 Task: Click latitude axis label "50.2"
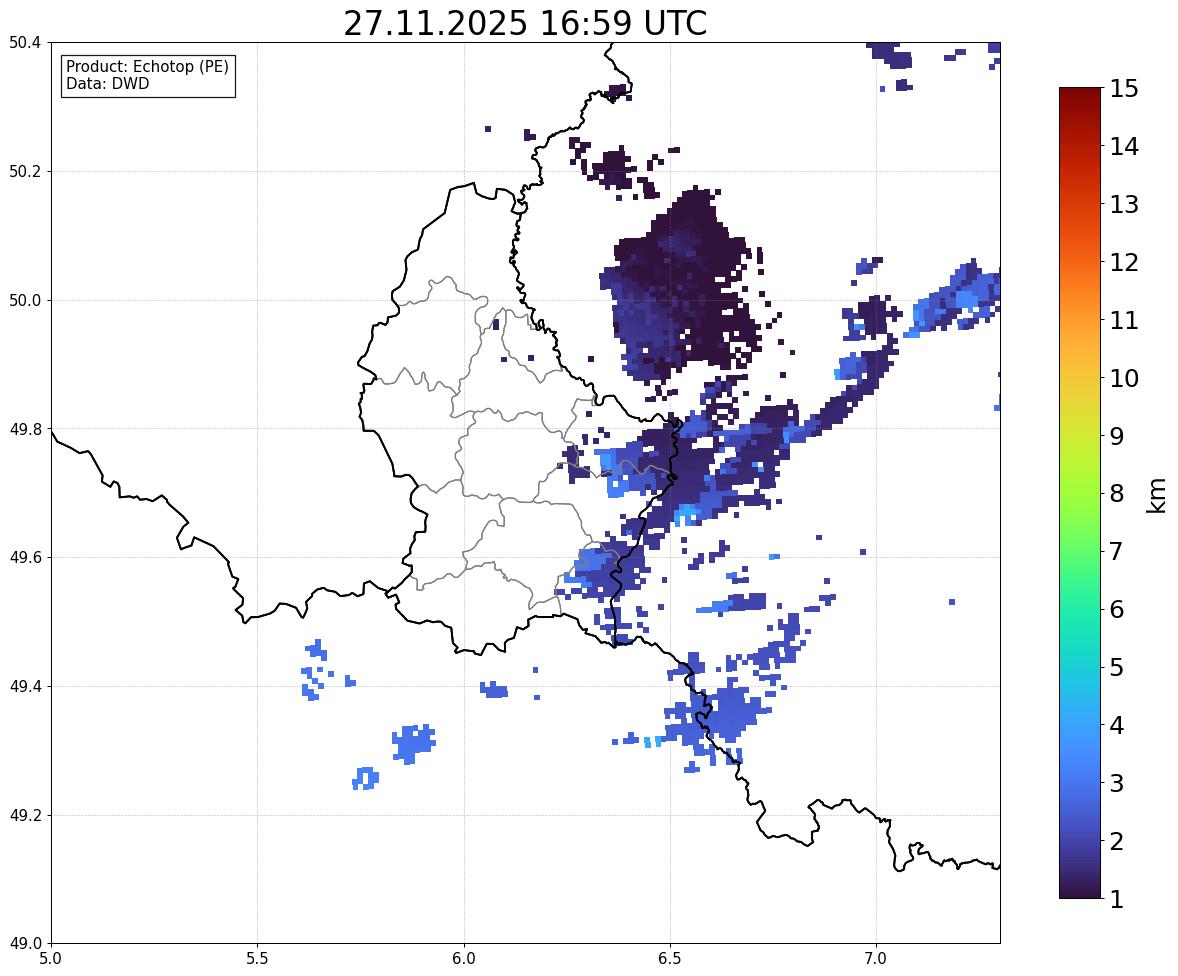point(25,171)
